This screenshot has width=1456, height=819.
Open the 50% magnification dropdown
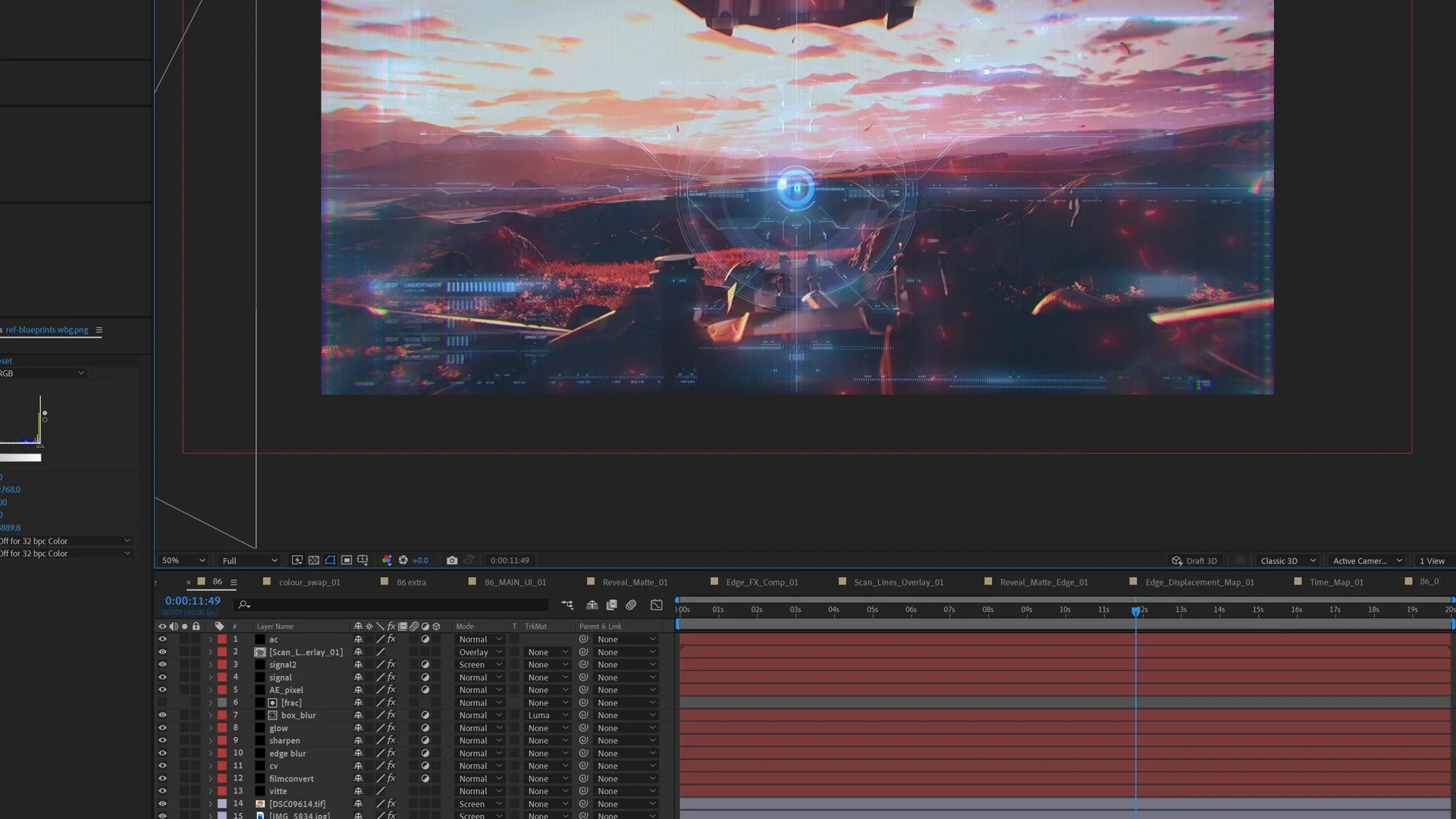pyautogui.click(x=184, y=560)
